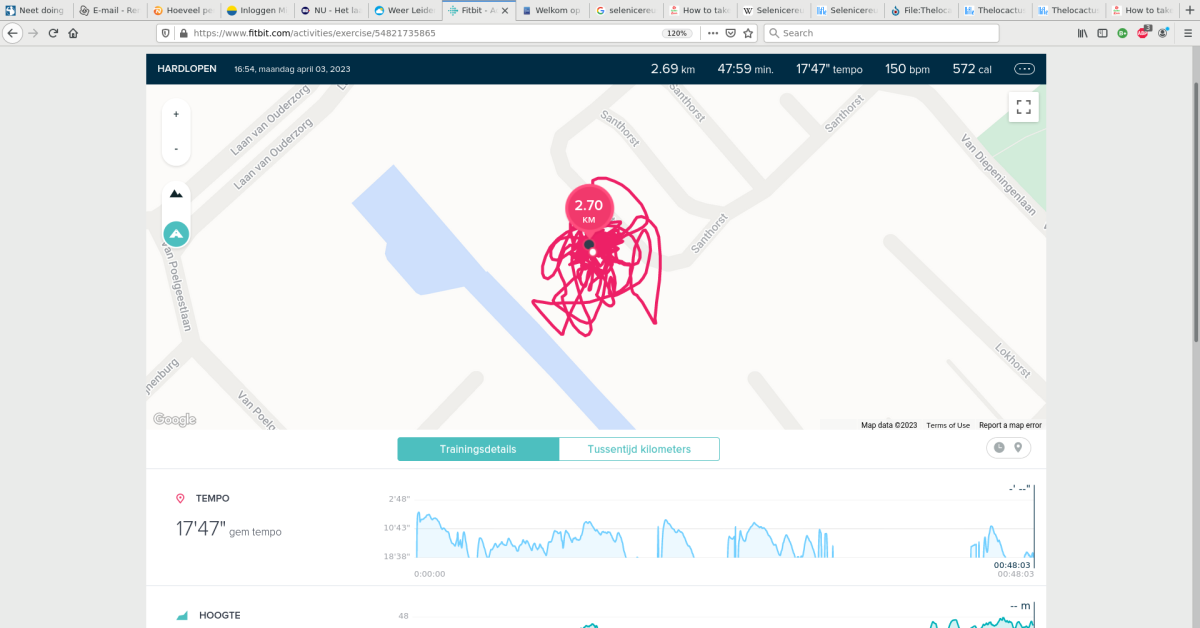Enable the tracking protection shield
This screenshot has width=1200, height=628.
tap(163, 32)
